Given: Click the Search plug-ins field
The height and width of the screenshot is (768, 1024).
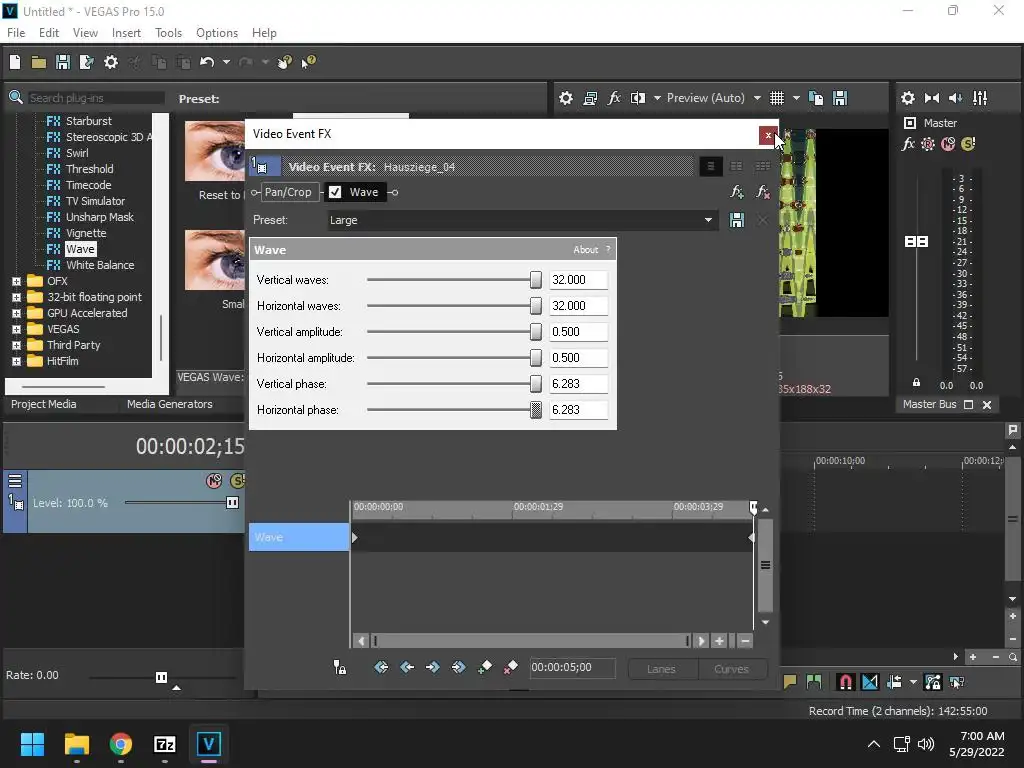Looking at the screenshot, I should click(x=96, y=98).
